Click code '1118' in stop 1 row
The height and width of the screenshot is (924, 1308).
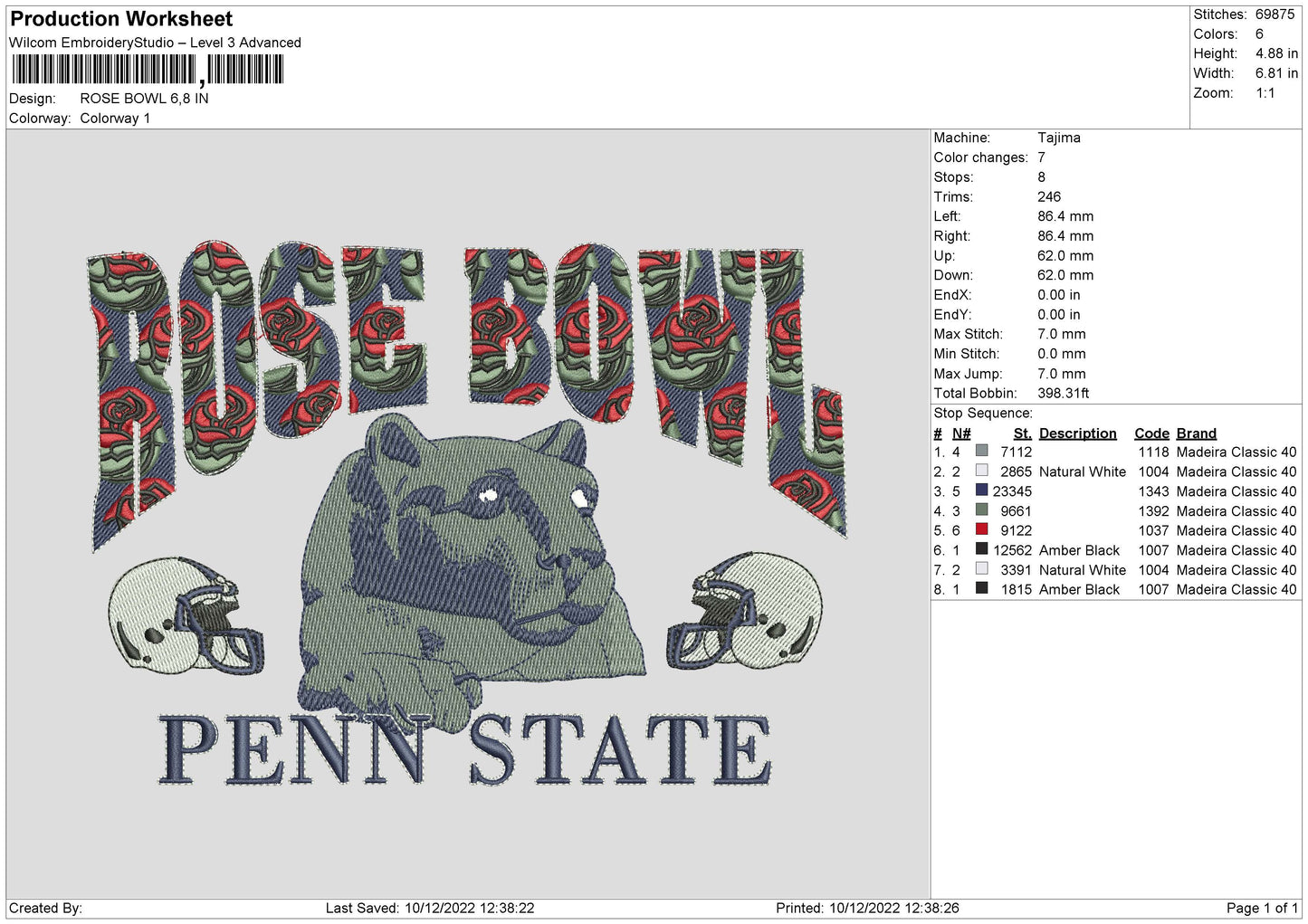click(1153, 452)
